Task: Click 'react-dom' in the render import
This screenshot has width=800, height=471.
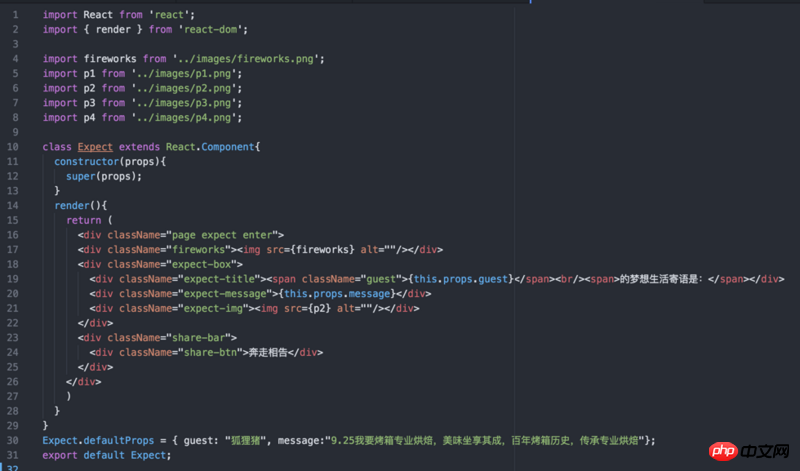Action: (x=210, y=30)
